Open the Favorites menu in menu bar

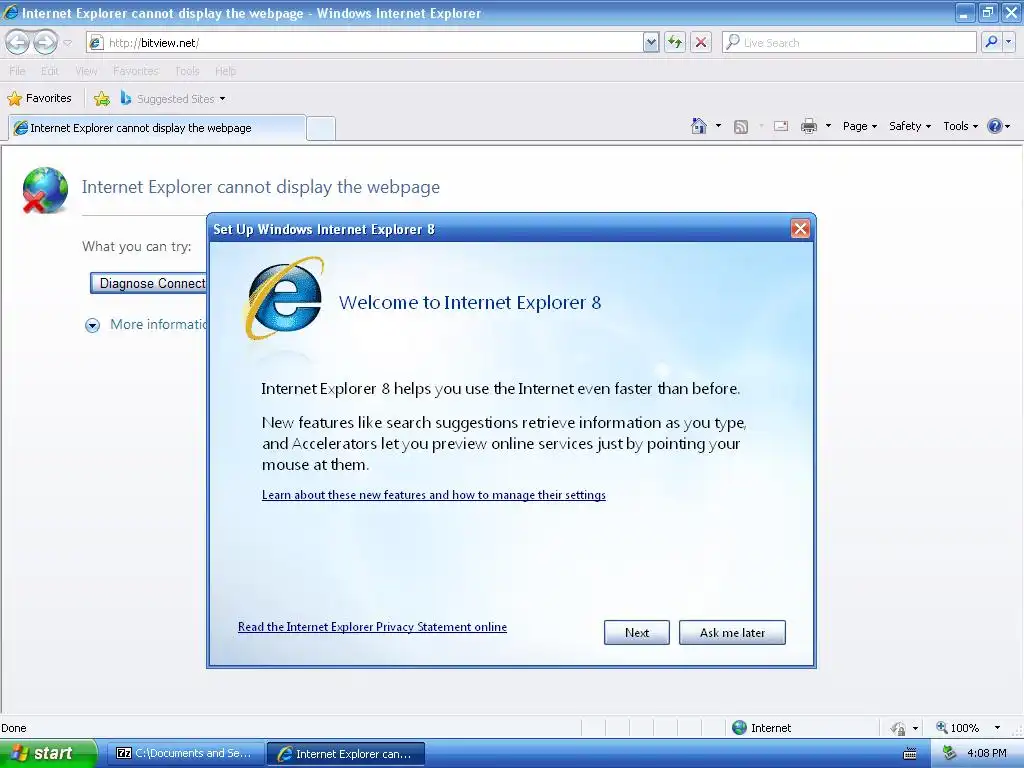[136, 71]
